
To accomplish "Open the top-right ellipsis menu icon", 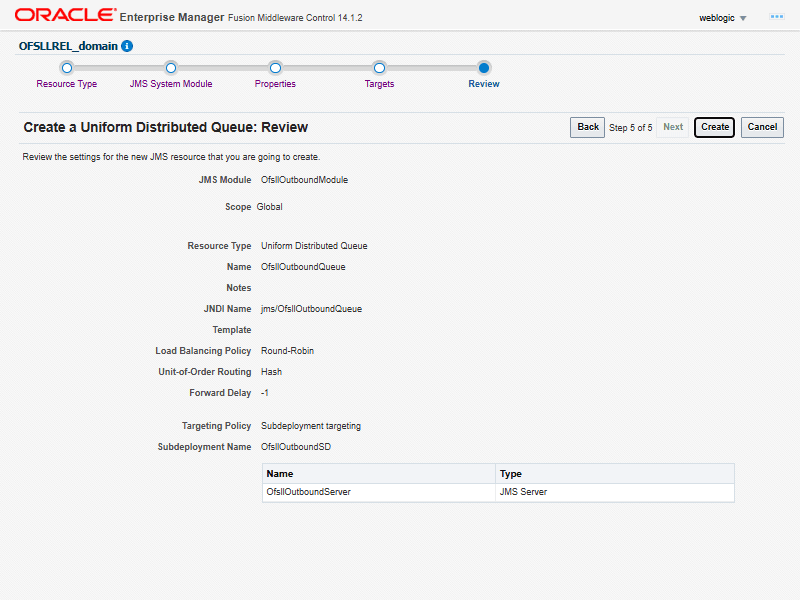I will 776,17.
